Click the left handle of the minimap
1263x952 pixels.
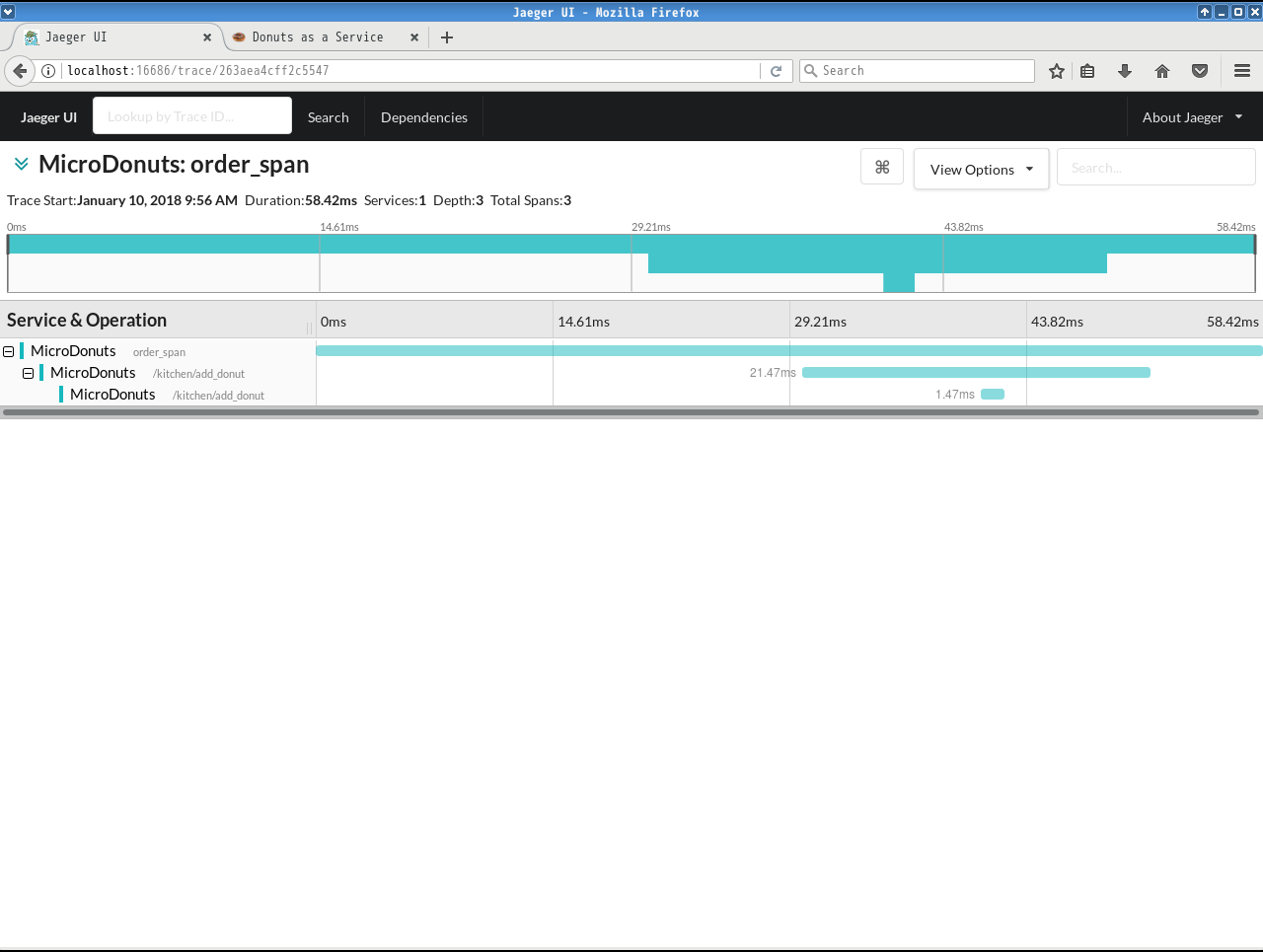(x=8, y=245)
